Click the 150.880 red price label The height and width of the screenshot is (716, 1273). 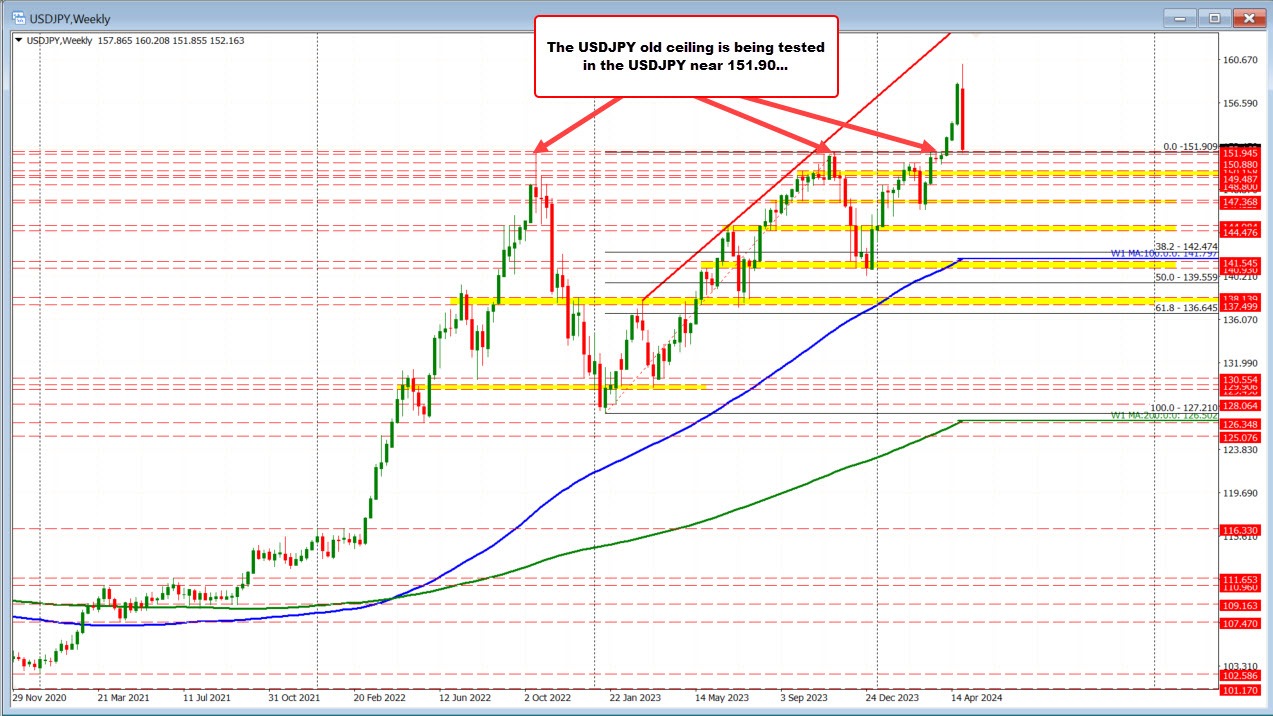(x=1240, y=164)
